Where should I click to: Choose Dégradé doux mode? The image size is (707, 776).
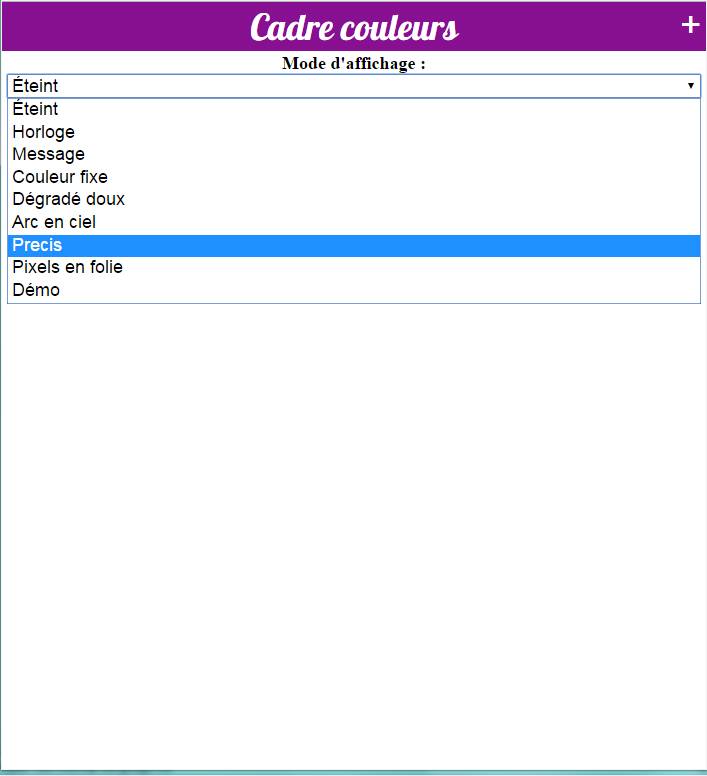point(354,199)
